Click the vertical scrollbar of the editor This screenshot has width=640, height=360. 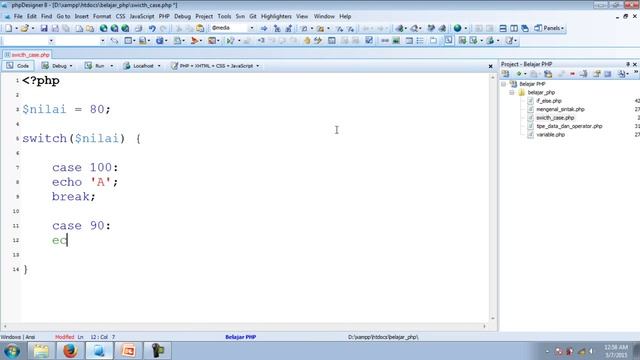(x=493, y=198)
